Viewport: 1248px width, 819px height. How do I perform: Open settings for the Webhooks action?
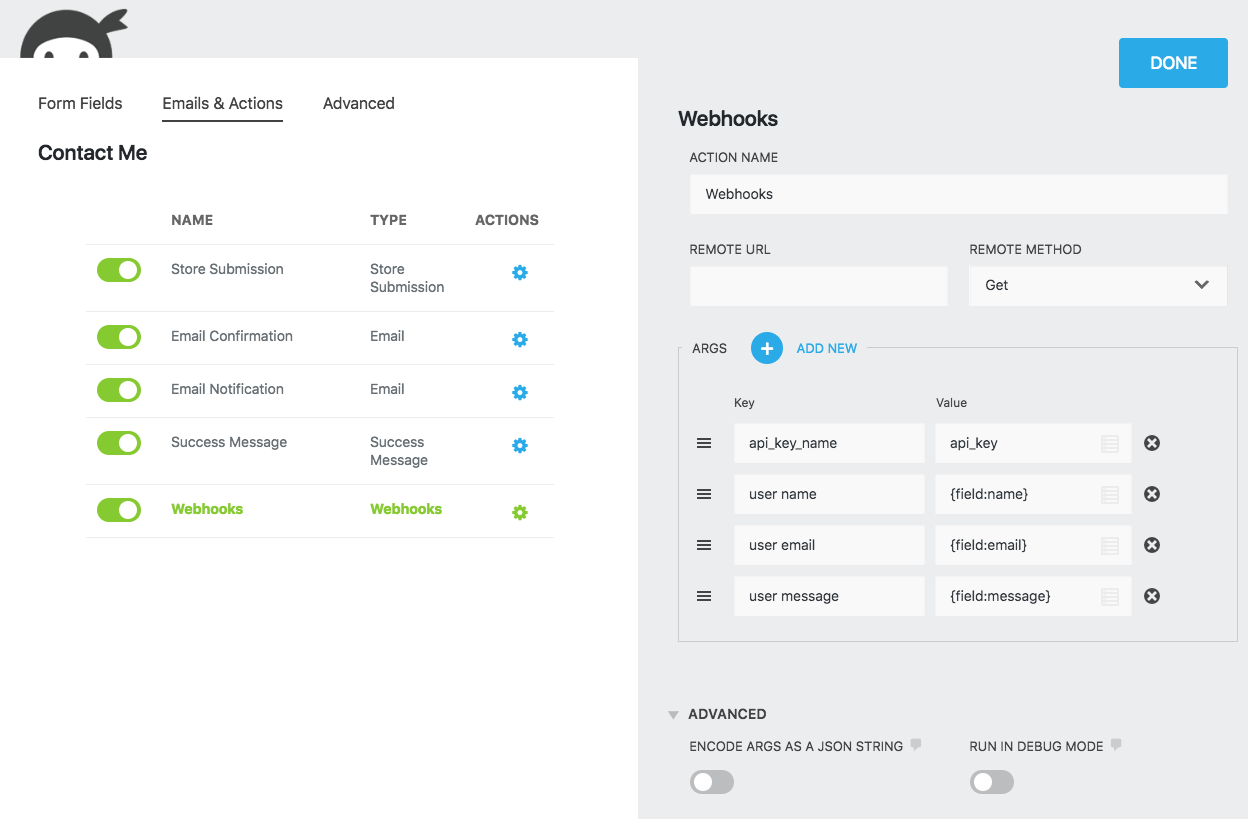click(519, 512)
